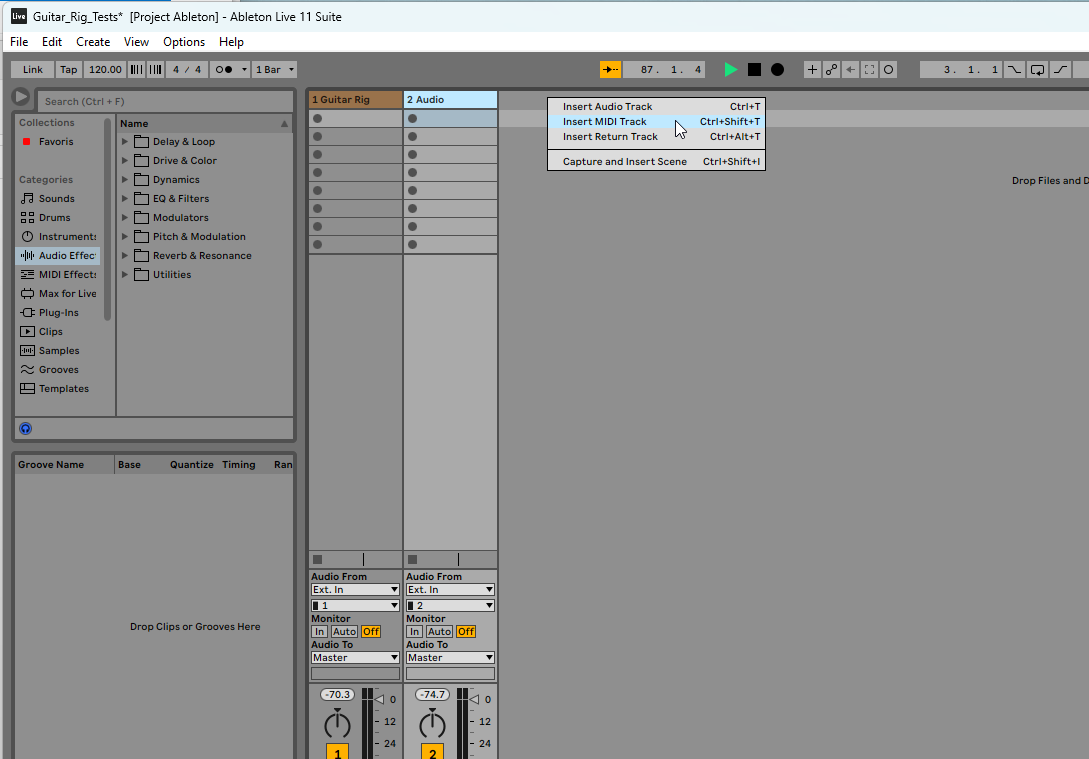Toggle the blue headphone Preview icon
The width and height of the screenshot is (1089, 759).
click(x=26, y=428)
